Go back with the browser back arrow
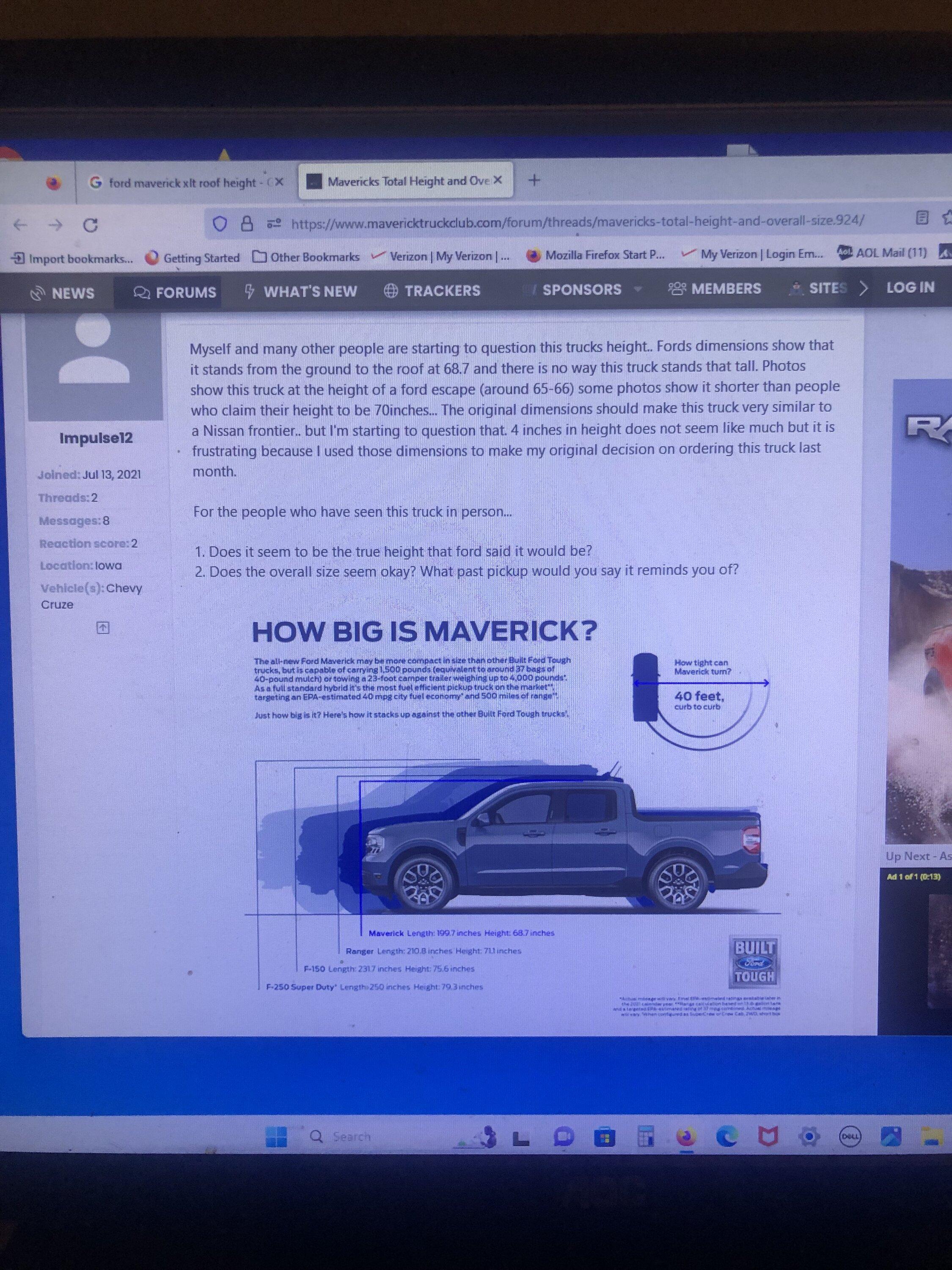952x1270 pixels. pyautogui.click(x=21, y=225)
